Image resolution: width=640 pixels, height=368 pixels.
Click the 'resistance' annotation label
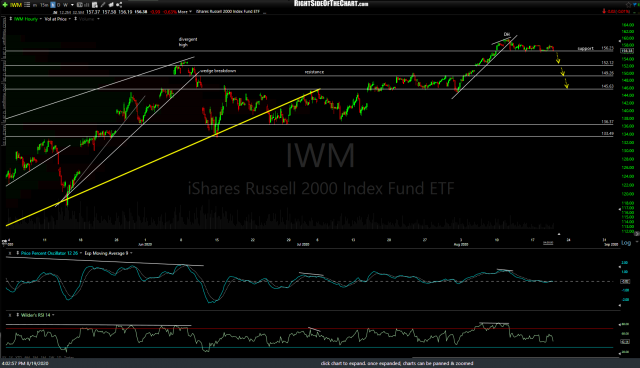(x=314, y=72)
